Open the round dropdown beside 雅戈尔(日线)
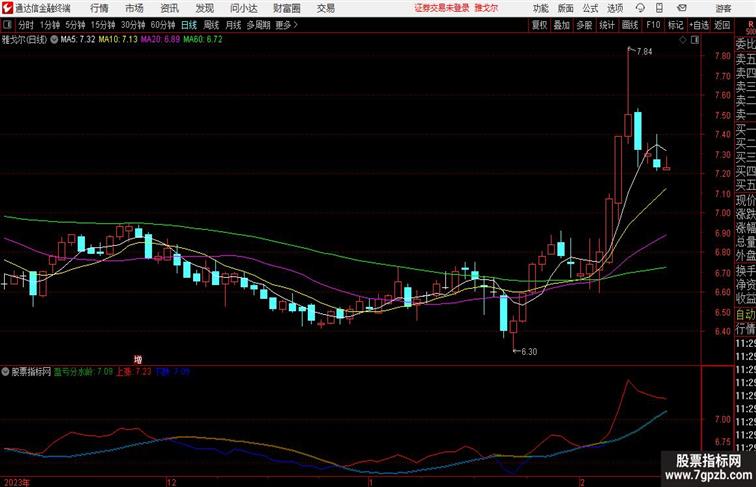Screen dimensions: 756x487 (54, 40)
